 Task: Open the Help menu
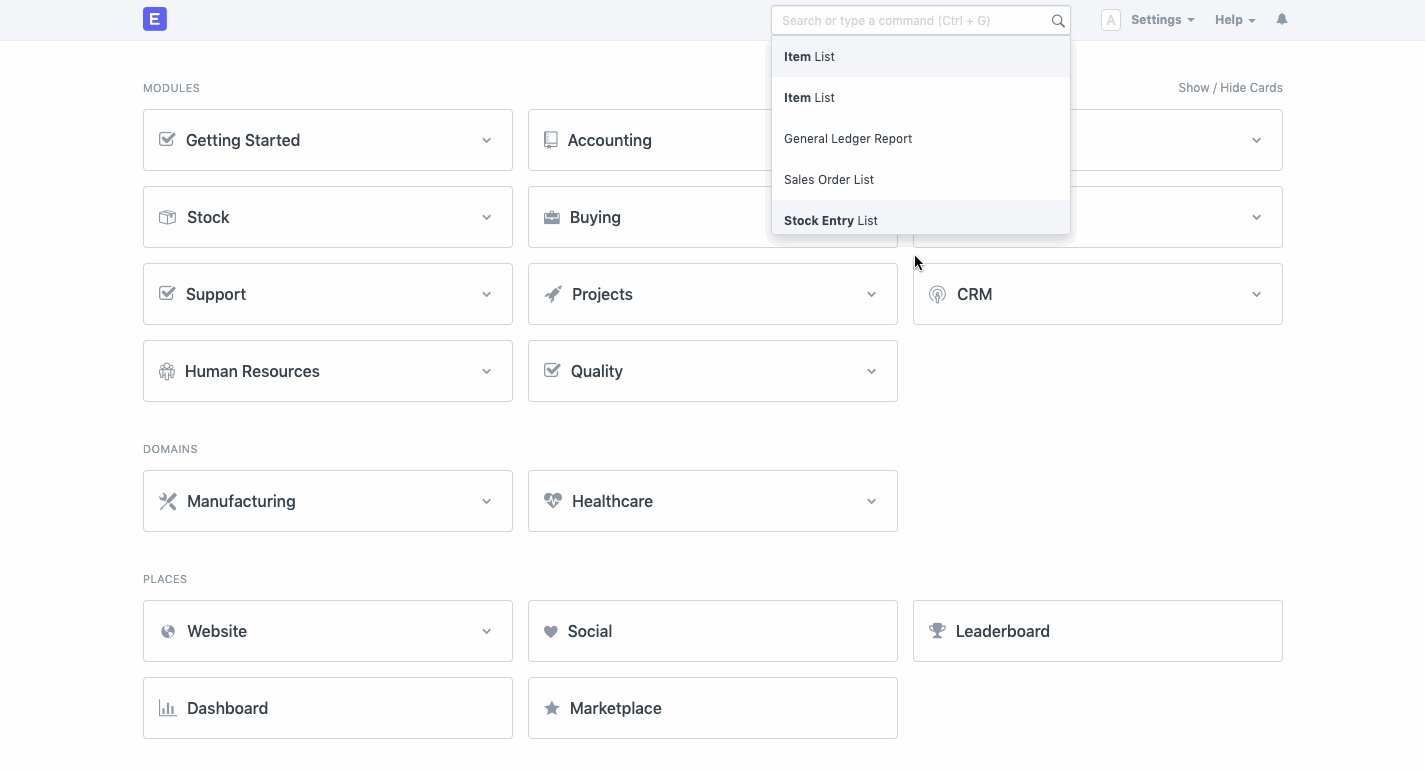(1235, 20)
